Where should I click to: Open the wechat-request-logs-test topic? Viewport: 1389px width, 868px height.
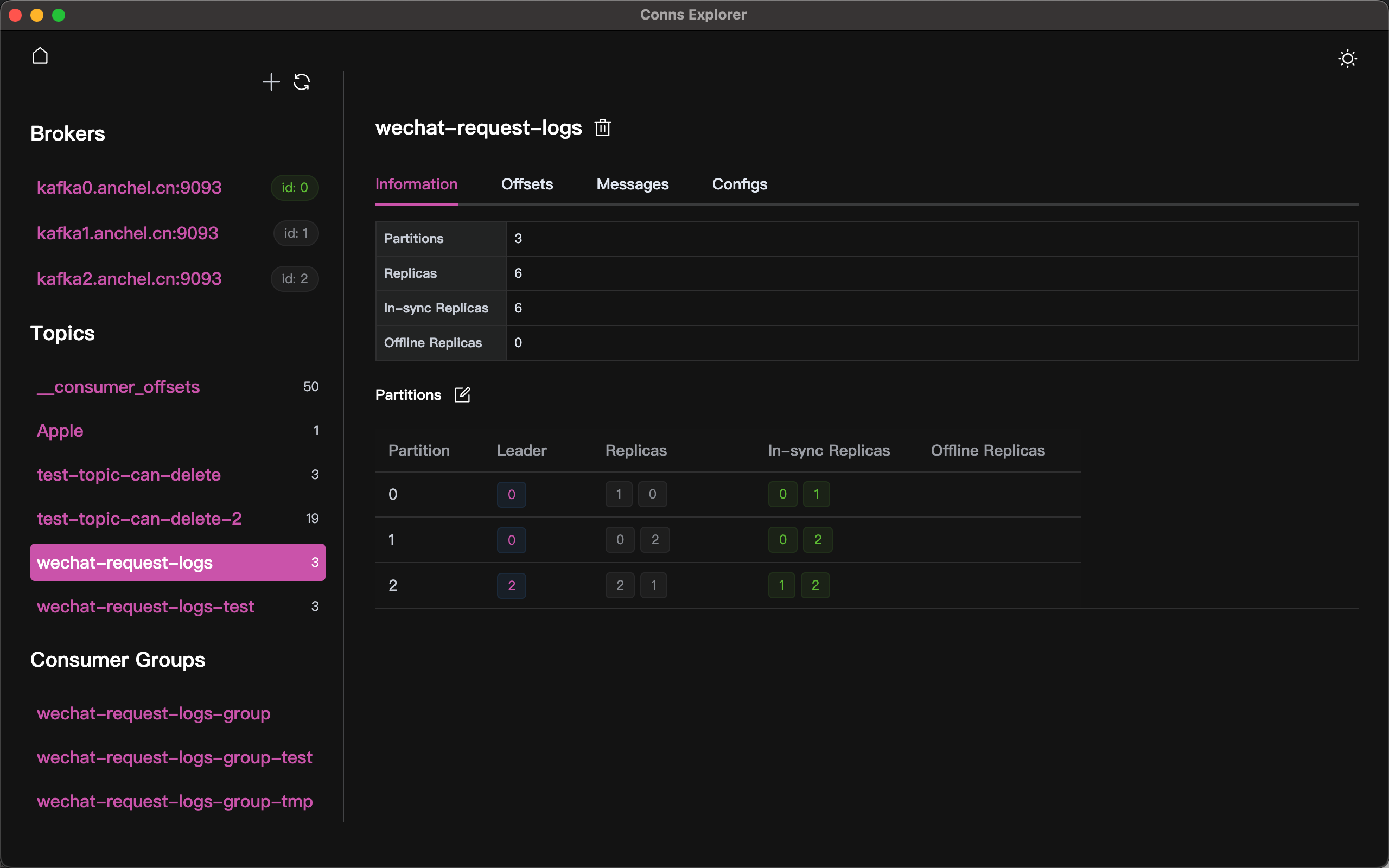pyautogui.click(x=145, y=606)
